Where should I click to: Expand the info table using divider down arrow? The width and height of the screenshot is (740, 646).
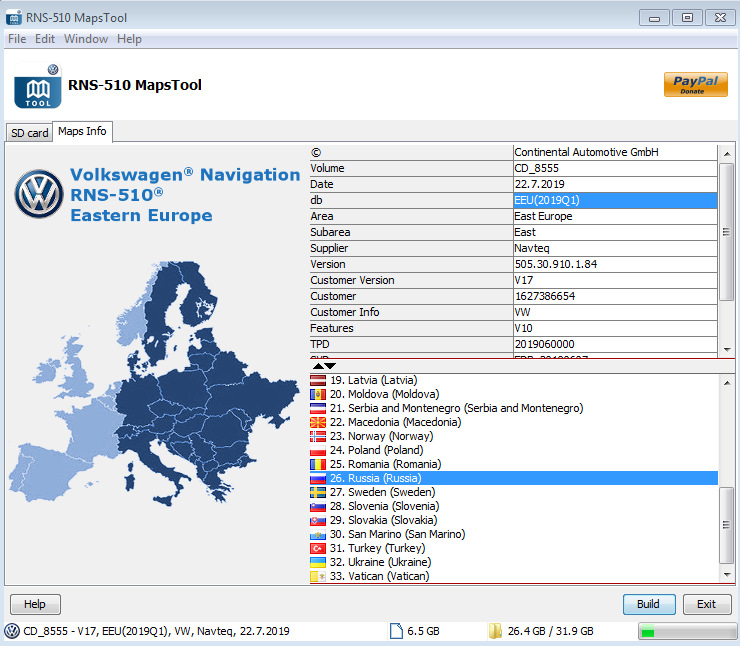tap(331, 366)
